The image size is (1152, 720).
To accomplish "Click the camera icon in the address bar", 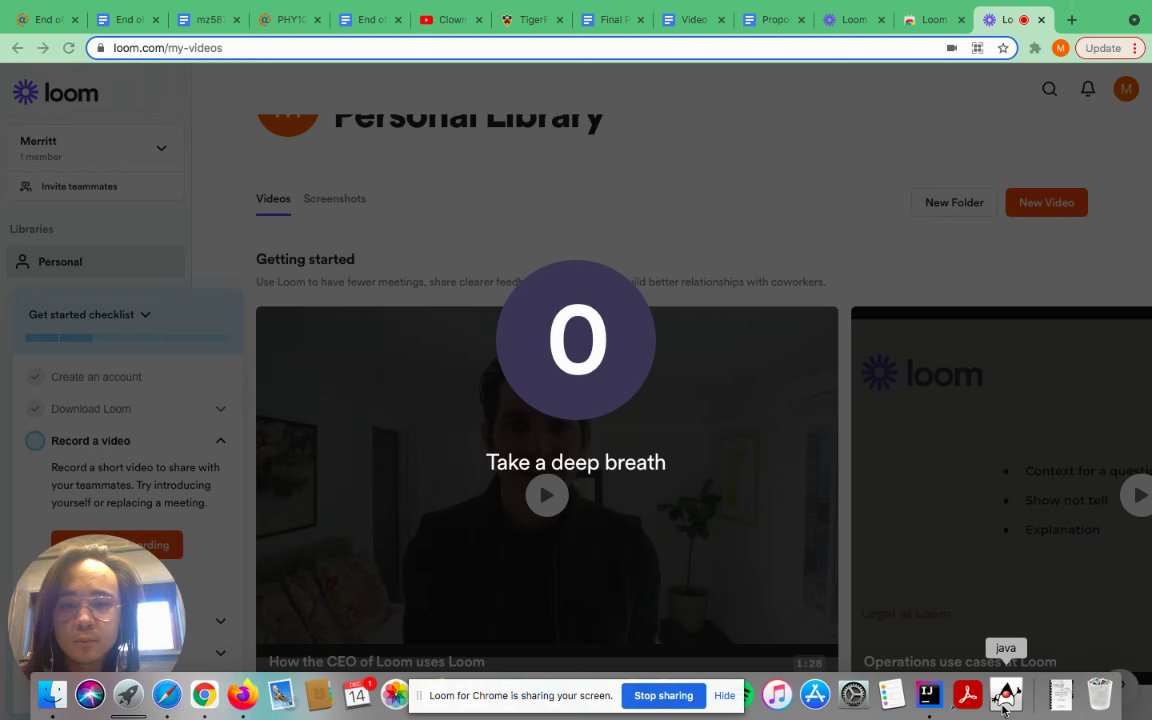I will tap(951, 48).
